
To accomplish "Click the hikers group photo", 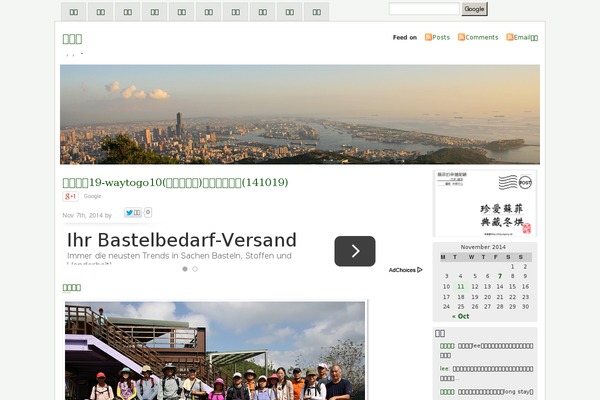I will tap(215, 351).
